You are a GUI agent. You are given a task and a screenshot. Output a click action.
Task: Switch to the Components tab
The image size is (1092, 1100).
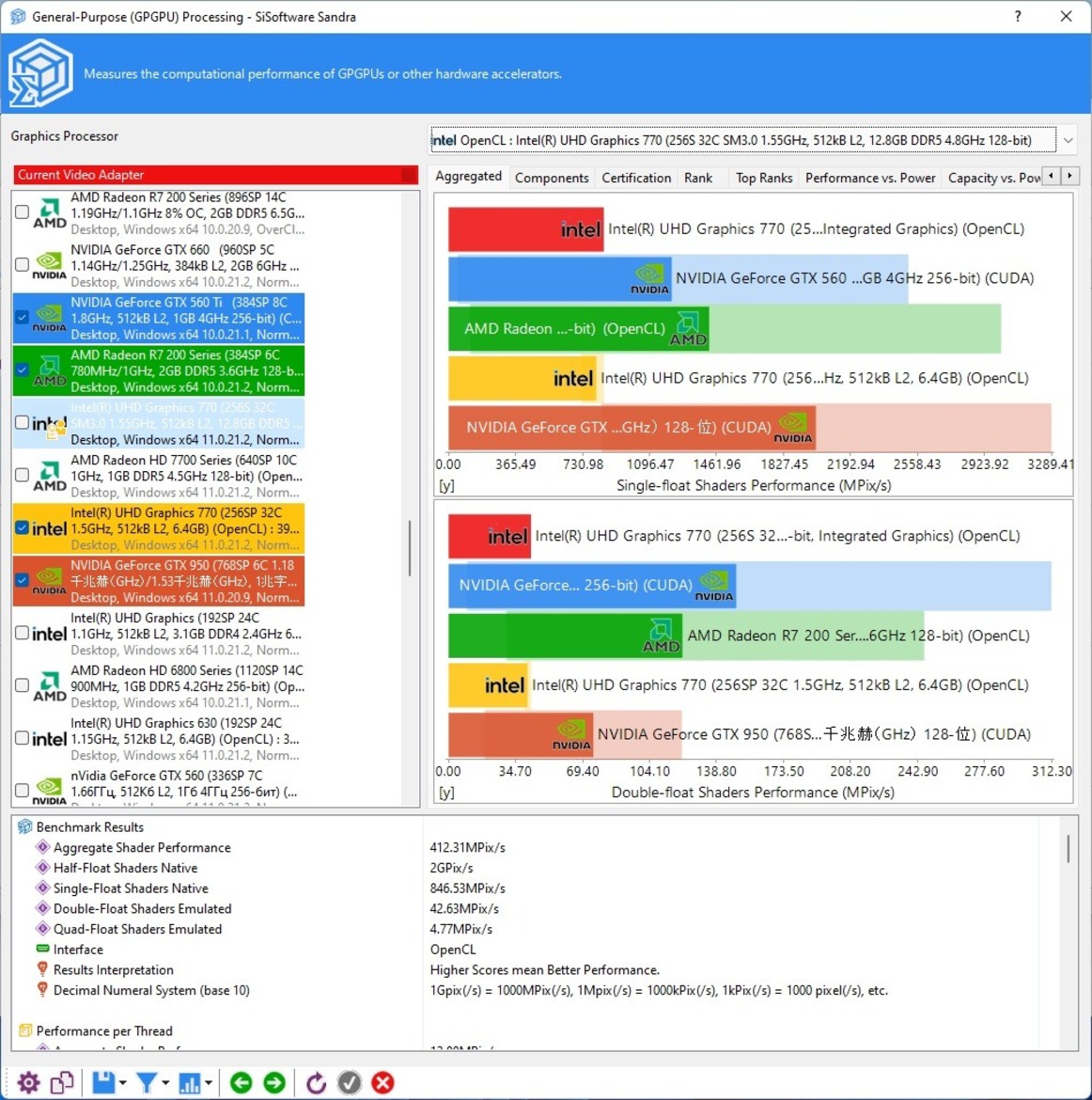552,178
